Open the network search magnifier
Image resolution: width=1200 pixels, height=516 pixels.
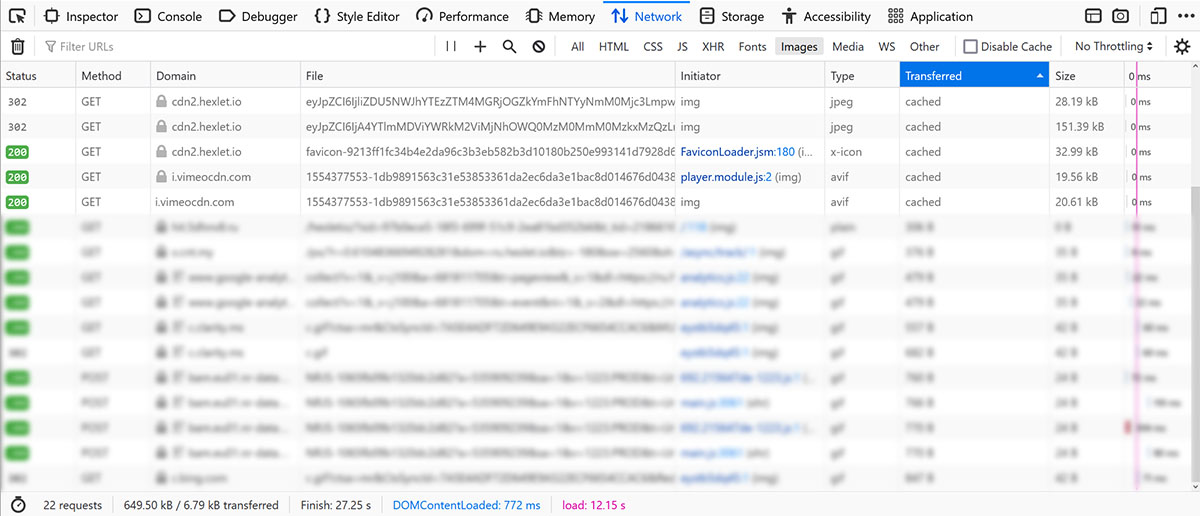509,46
